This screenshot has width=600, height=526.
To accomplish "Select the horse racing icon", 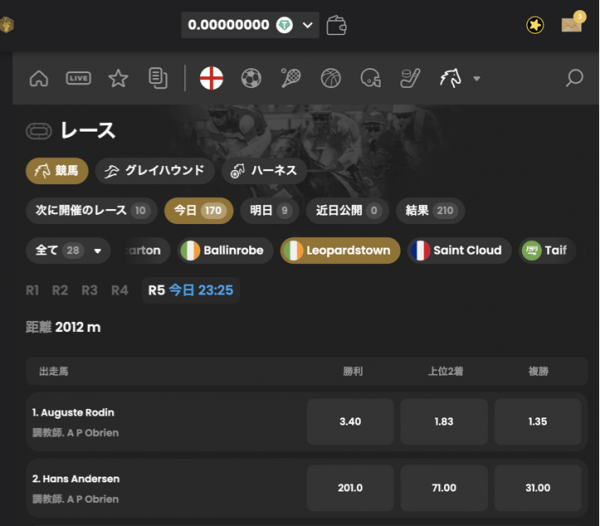I will (450, 78).
